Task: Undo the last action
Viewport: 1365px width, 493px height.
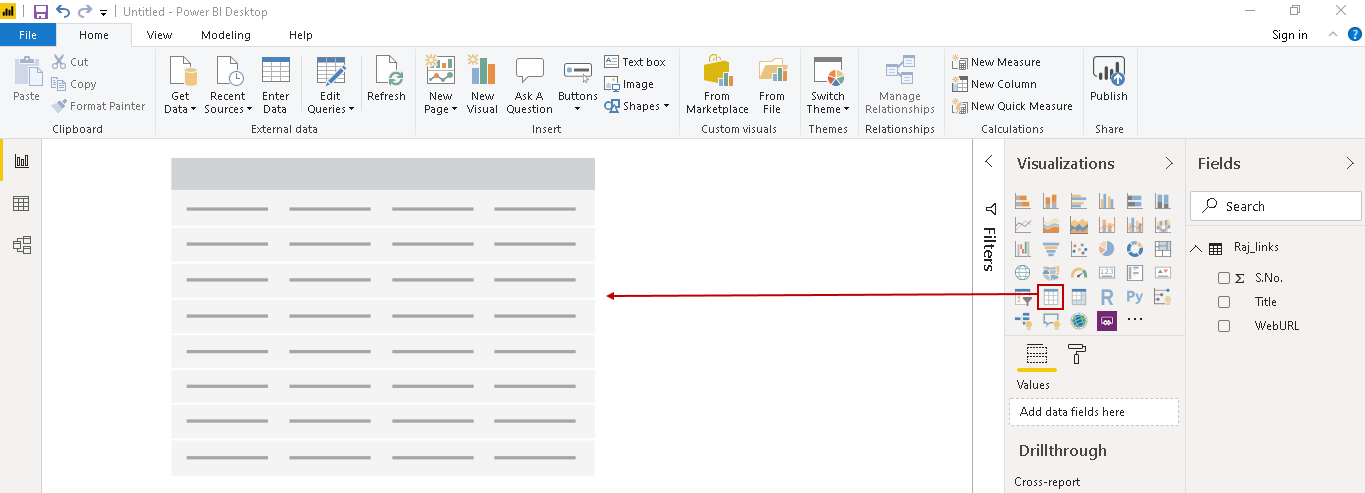Action: [x=63, y=12]
